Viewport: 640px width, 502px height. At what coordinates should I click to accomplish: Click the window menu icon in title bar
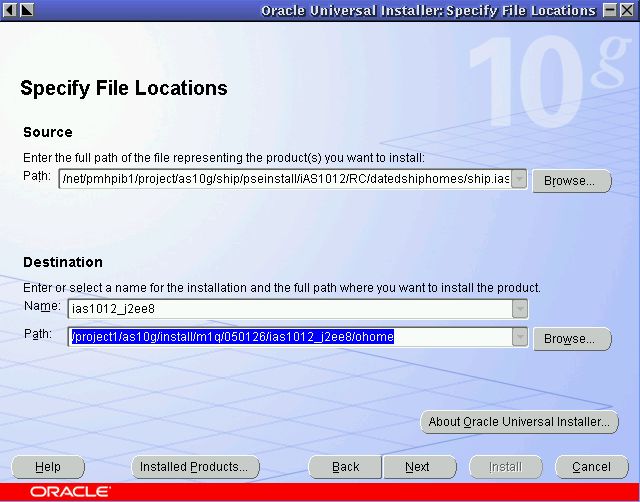tap(9, 9)
